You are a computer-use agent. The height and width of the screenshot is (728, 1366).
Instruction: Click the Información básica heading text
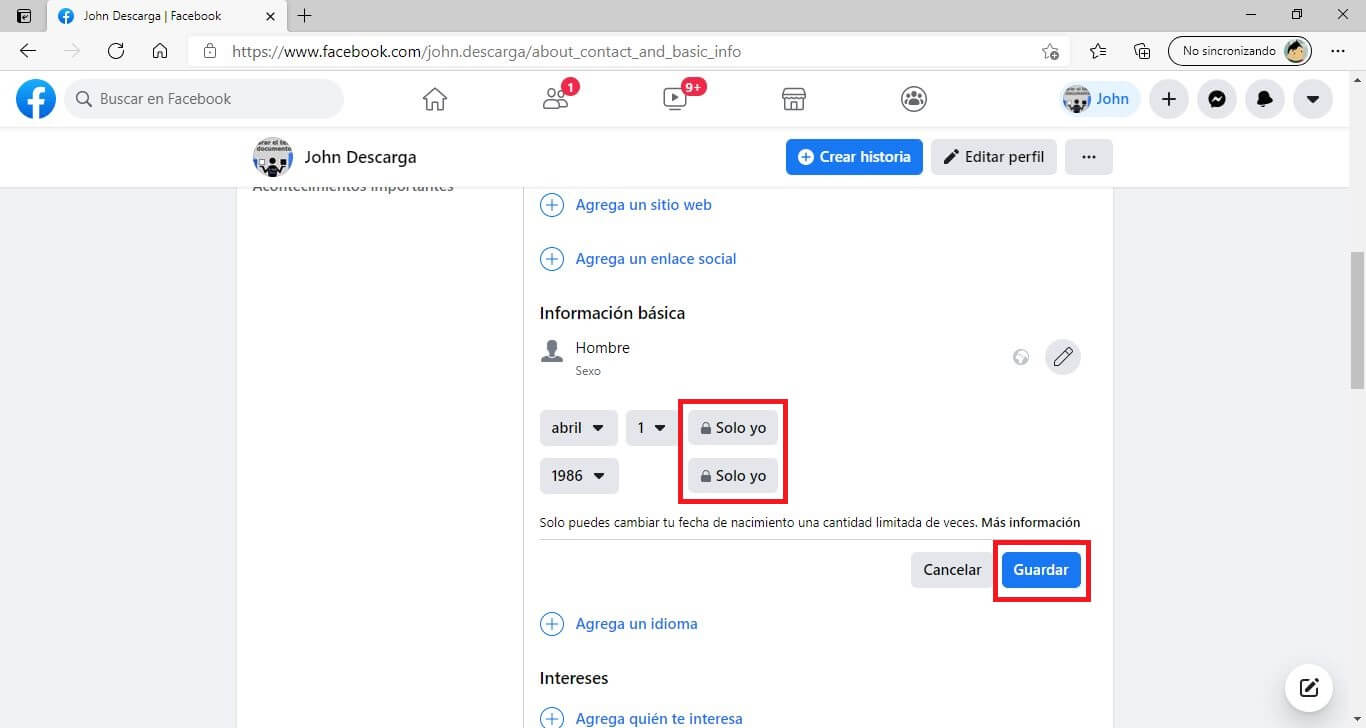pos(612,313)
